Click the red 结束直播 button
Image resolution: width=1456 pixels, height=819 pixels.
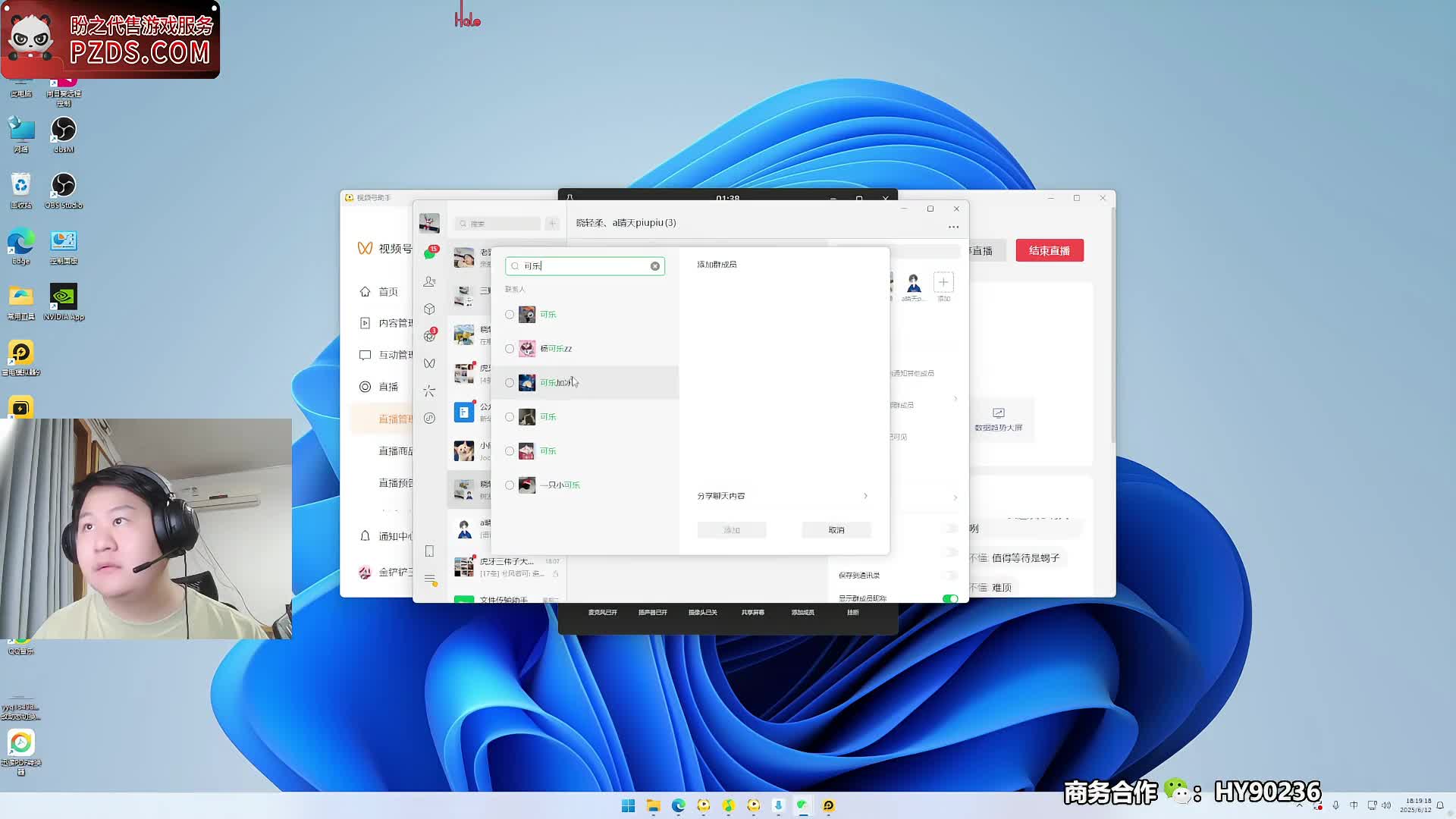coord(1050,251)
